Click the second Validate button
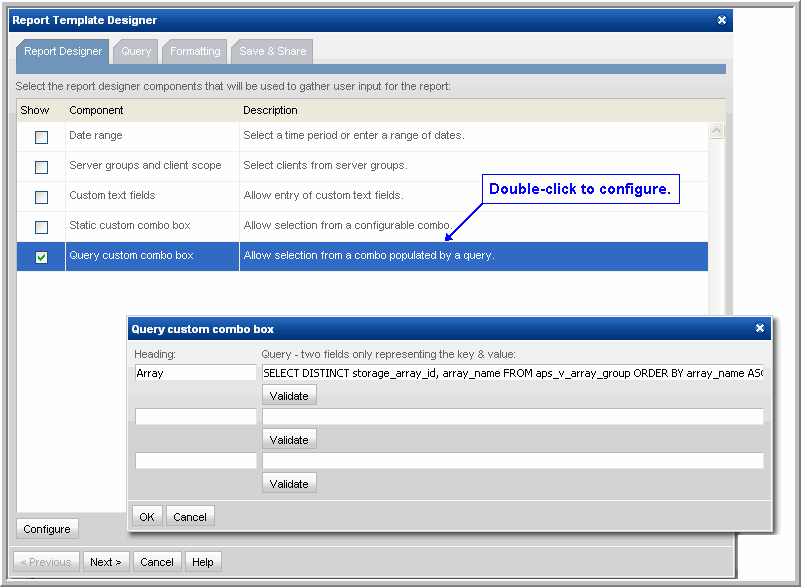801x587 pixels. (289, 440)
